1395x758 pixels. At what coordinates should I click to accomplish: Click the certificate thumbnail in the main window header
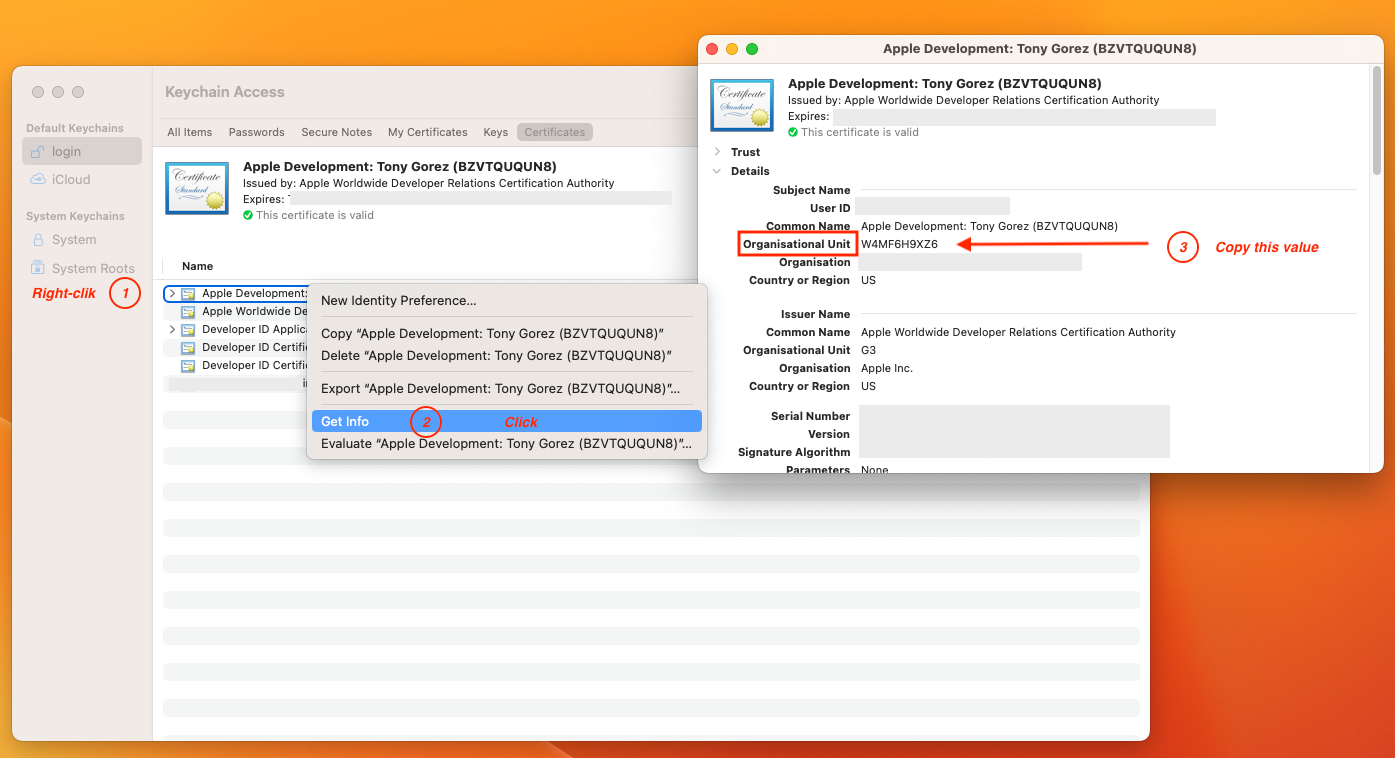pyautogui.click(x=196, y=188)
